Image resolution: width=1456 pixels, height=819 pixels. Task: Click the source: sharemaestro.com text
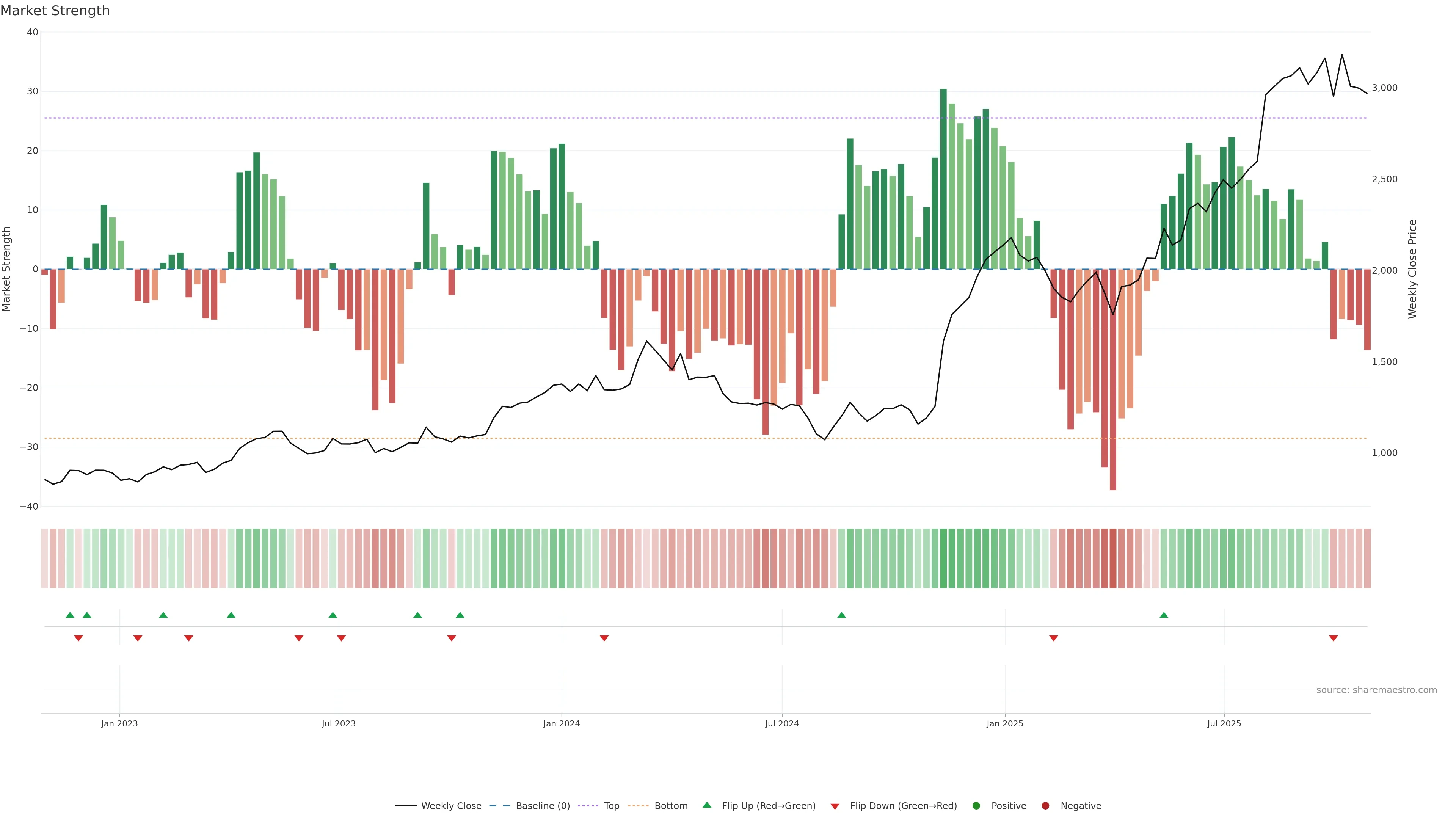pos(1376,690)
